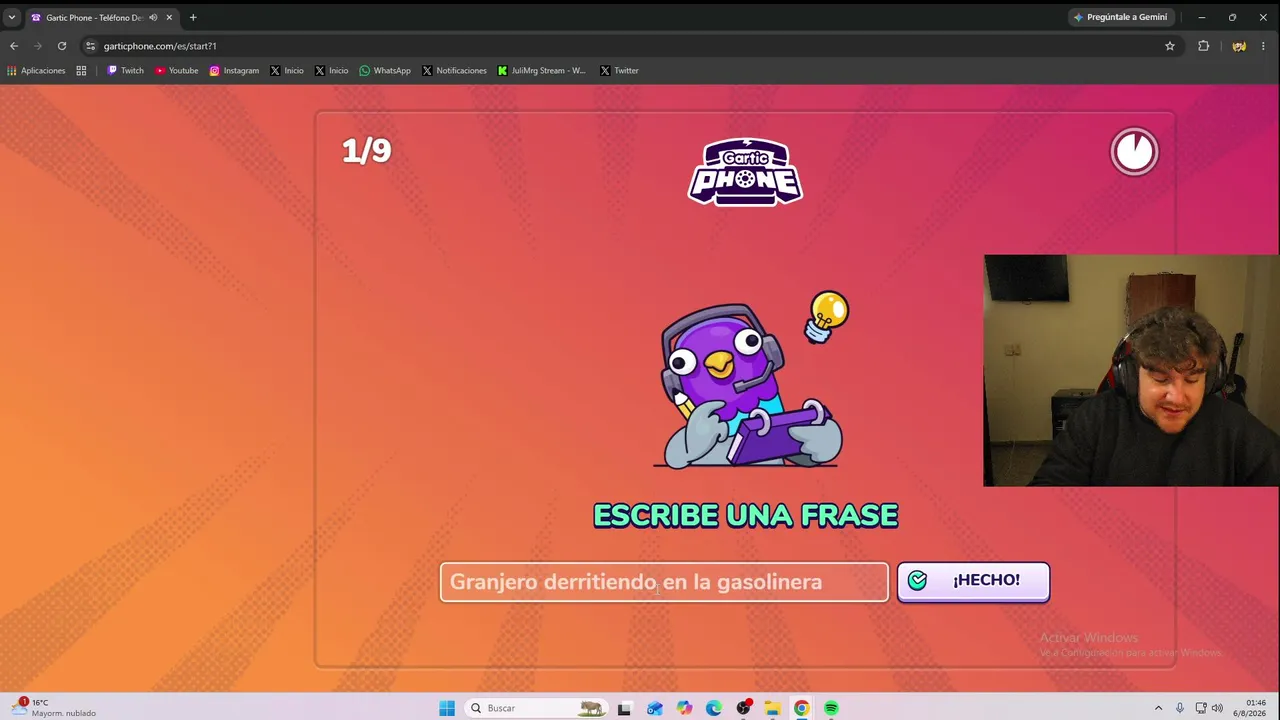The height and width of the screenshot is (720, 1280).
Task: Open the Instagram bookmark
Action: (x=234, y=71)
